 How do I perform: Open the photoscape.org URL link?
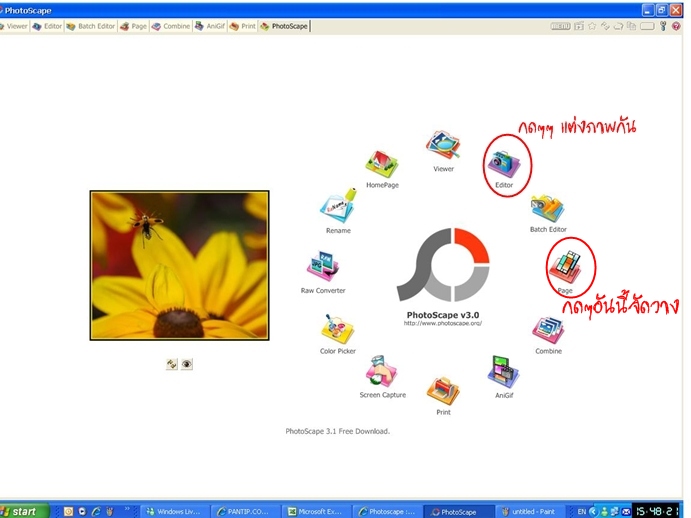(x=443, y=323)
